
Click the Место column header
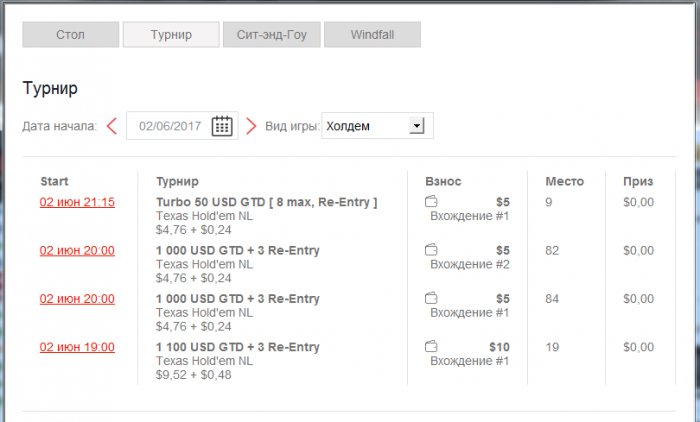(564, 181)
